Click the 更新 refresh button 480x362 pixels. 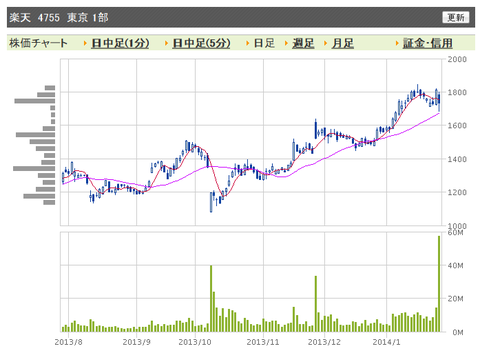[455, 17]
